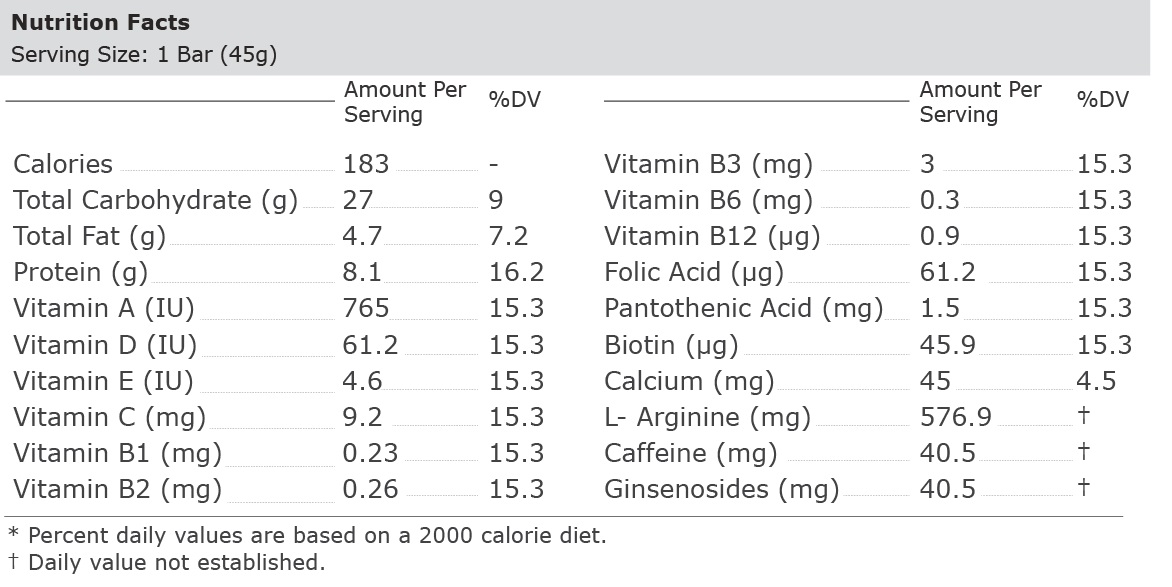Select the Calories row label
This screenshot has height=587, width=1172.
point(63,164)
